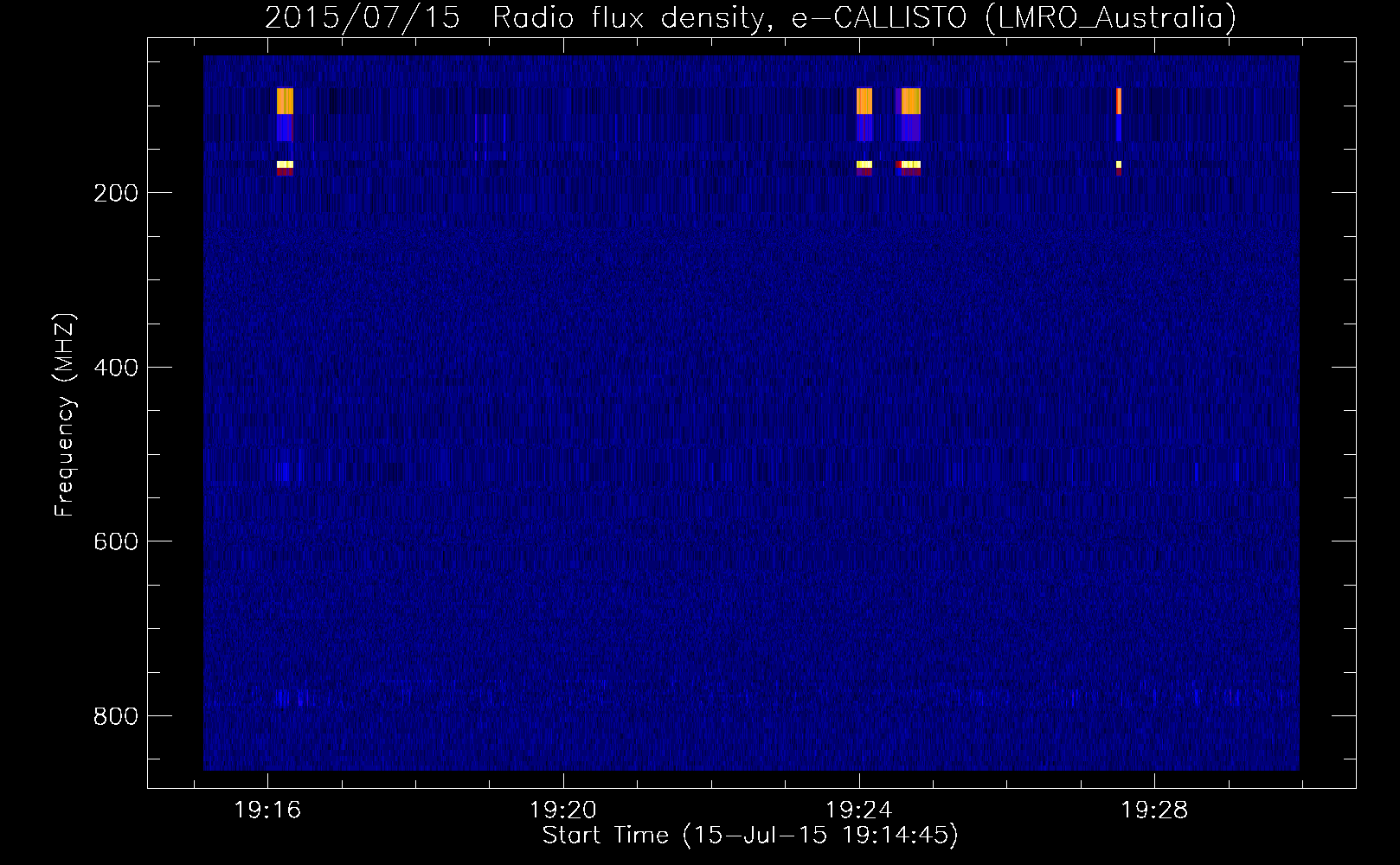Click the 'Start Time (15-Jul-15 19:14:45)' label
The height and width of the screenshot is (865, 1400).
pos(750,836)
